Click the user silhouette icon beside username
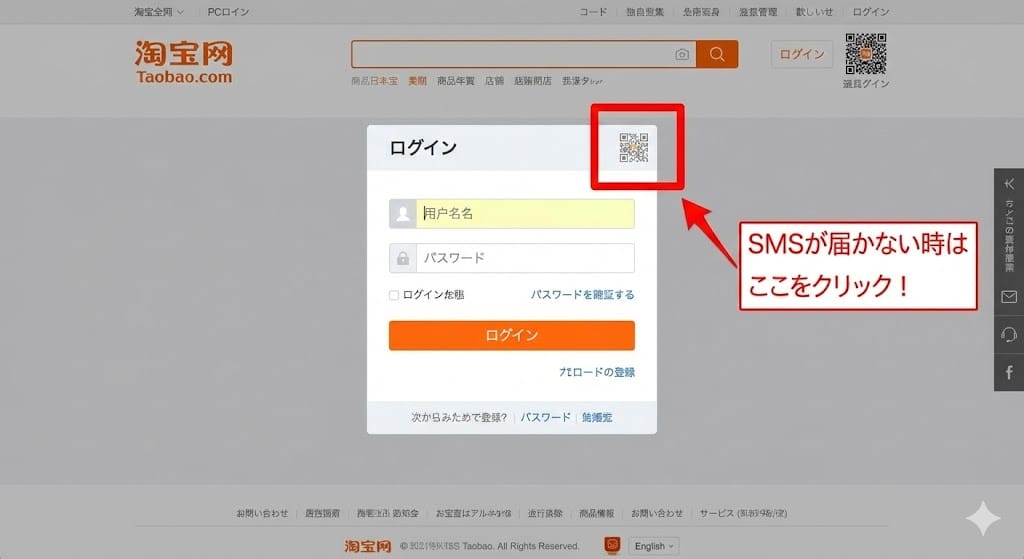Image resolution: width=1024 pixels, height=559 pixels. (403, 214)
